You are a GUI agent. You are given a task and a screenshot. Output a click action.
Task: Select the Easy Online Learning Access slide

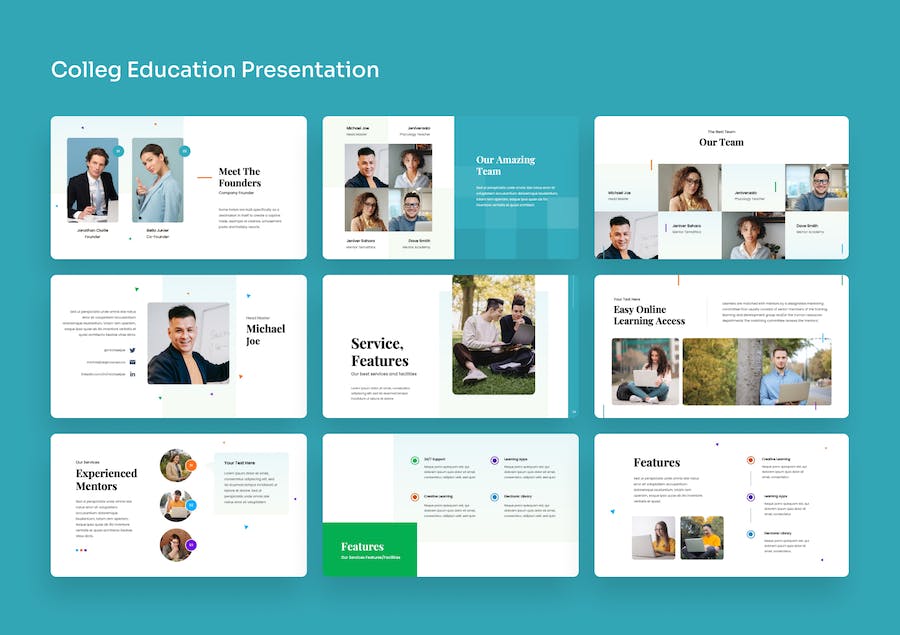tap(721, 346)
